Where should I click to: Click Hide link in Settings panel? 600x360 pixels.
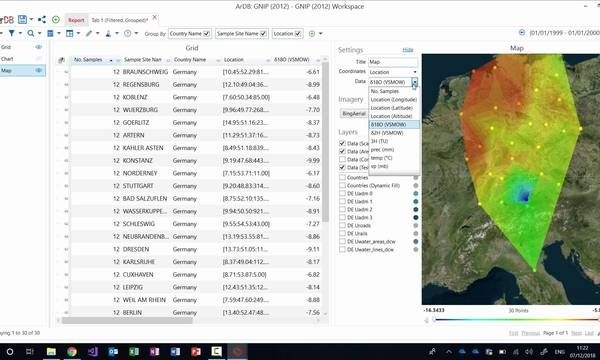tap(408, 50)
